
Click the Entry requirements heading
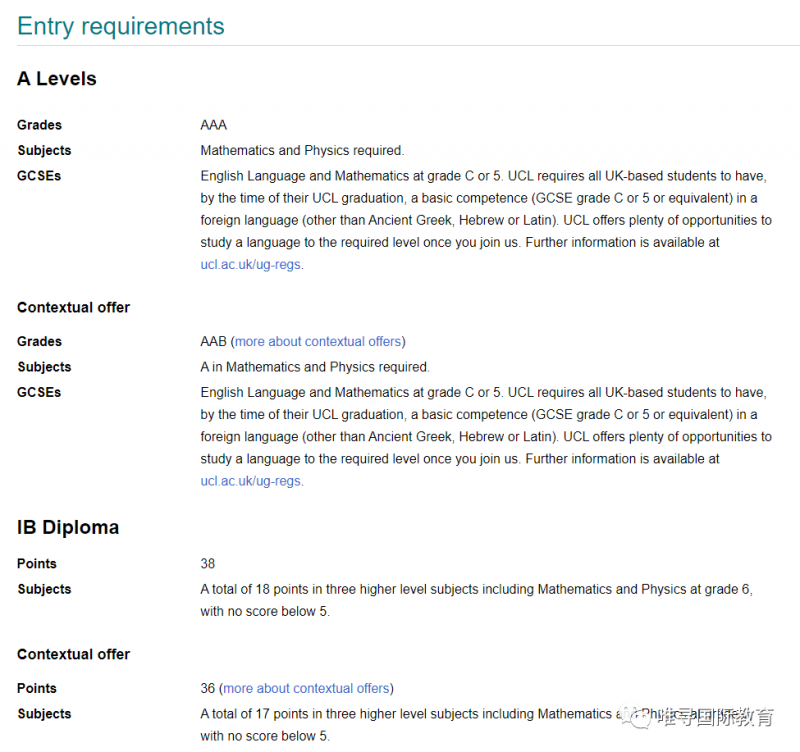121,26
